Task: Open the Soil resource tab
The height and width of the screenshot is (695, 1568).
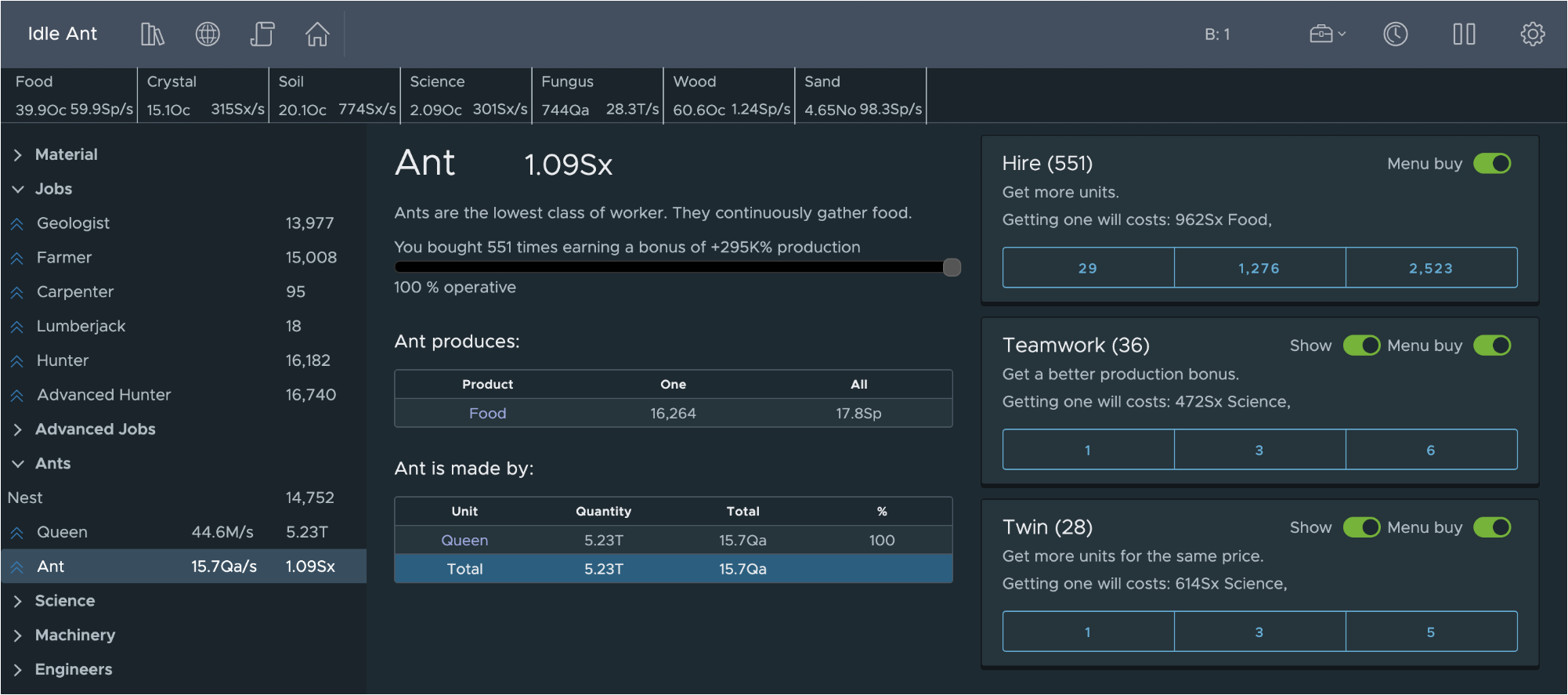Action: point(335,96)
